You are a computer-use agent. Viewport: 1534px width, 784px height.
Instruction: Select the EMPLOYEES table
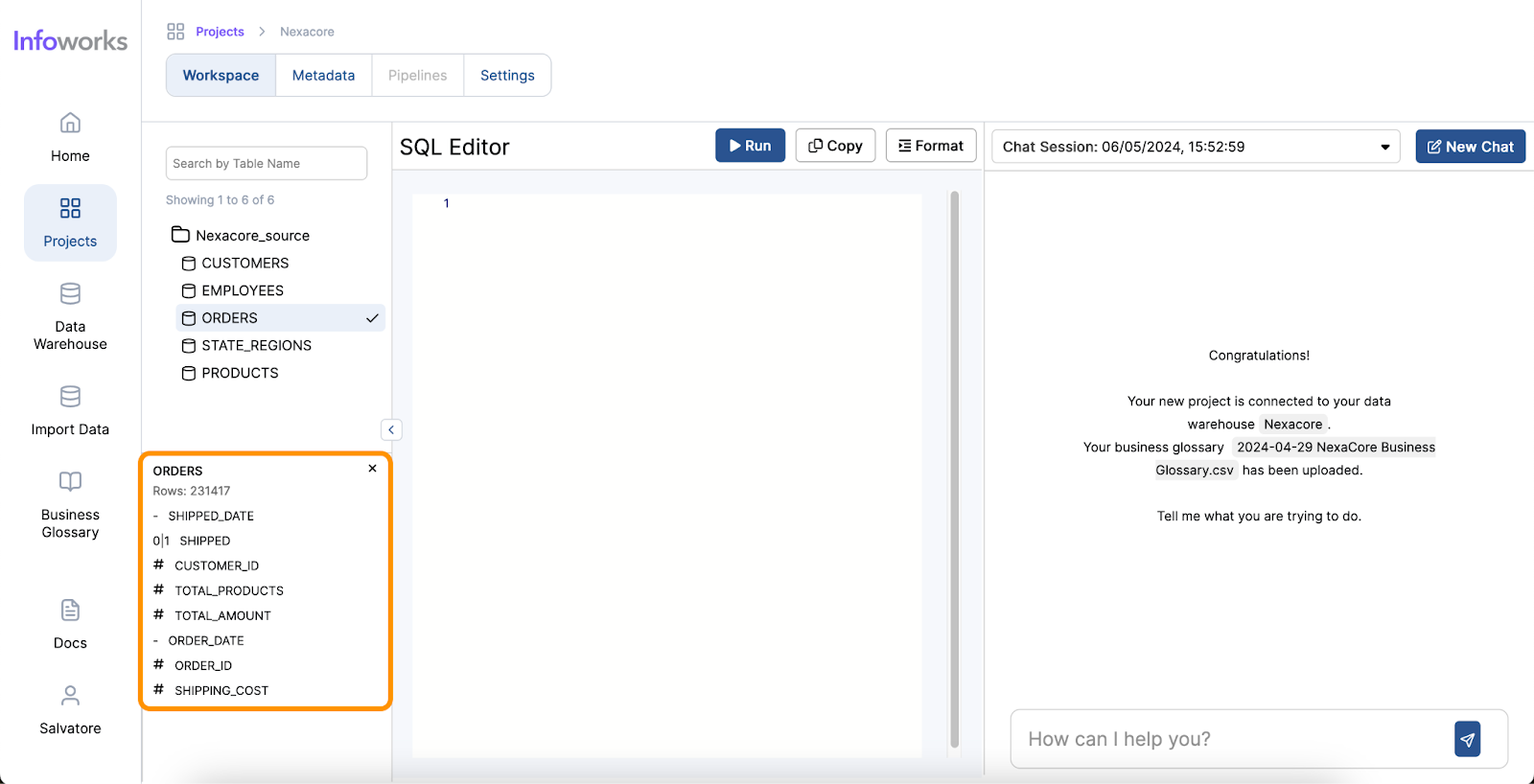tap(243, 291)
